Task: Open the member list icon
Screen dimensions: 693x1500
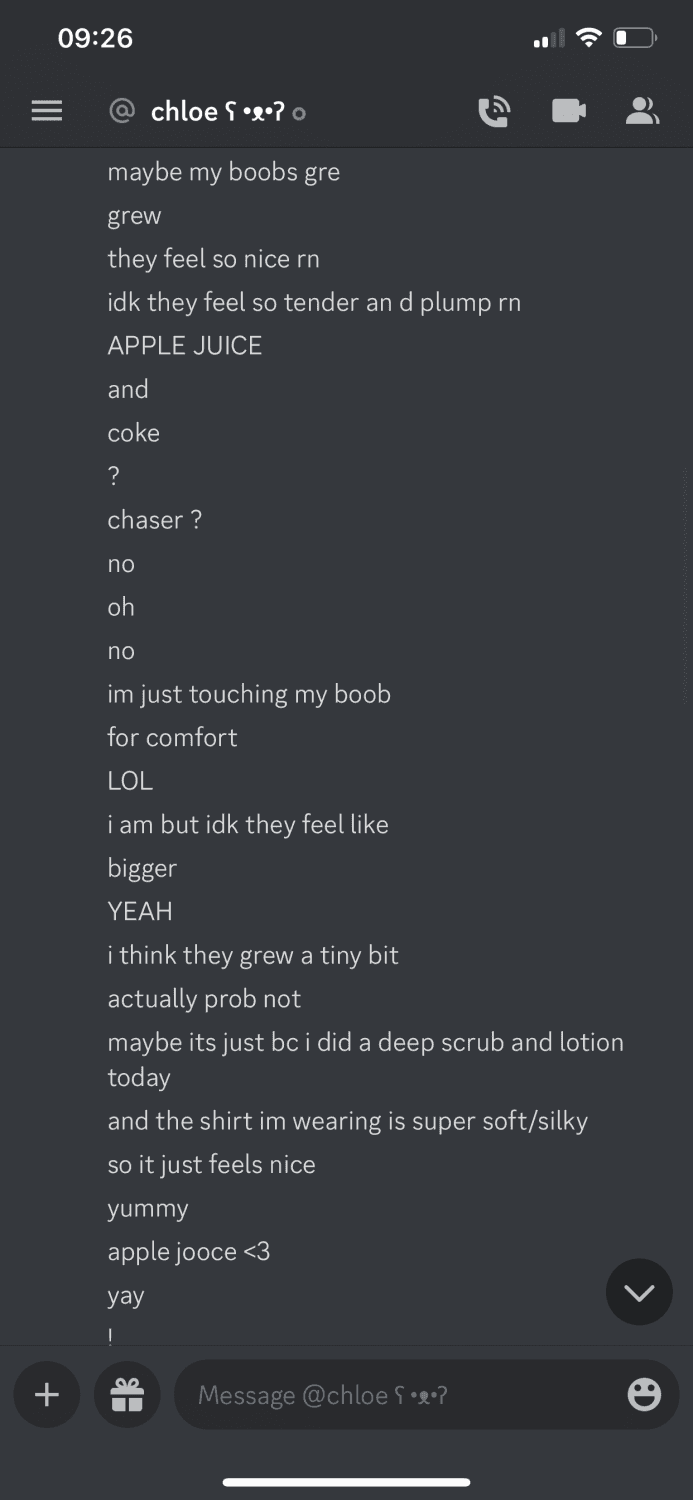Action: (x=643, y=111)
